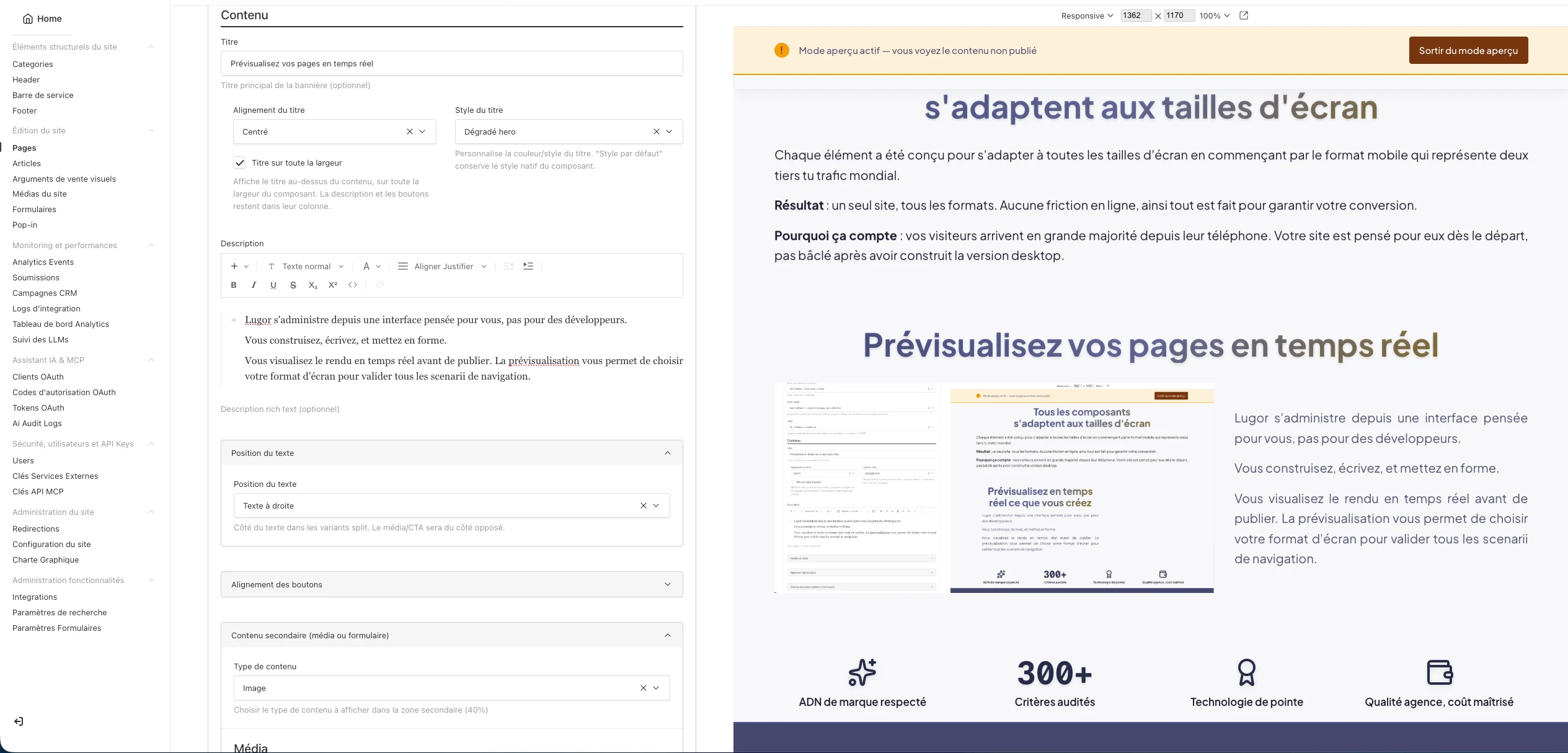Click Sortir du mode aperçu button
Viewport: 1568px width, 753px height.
click(x=1468, y=50)
